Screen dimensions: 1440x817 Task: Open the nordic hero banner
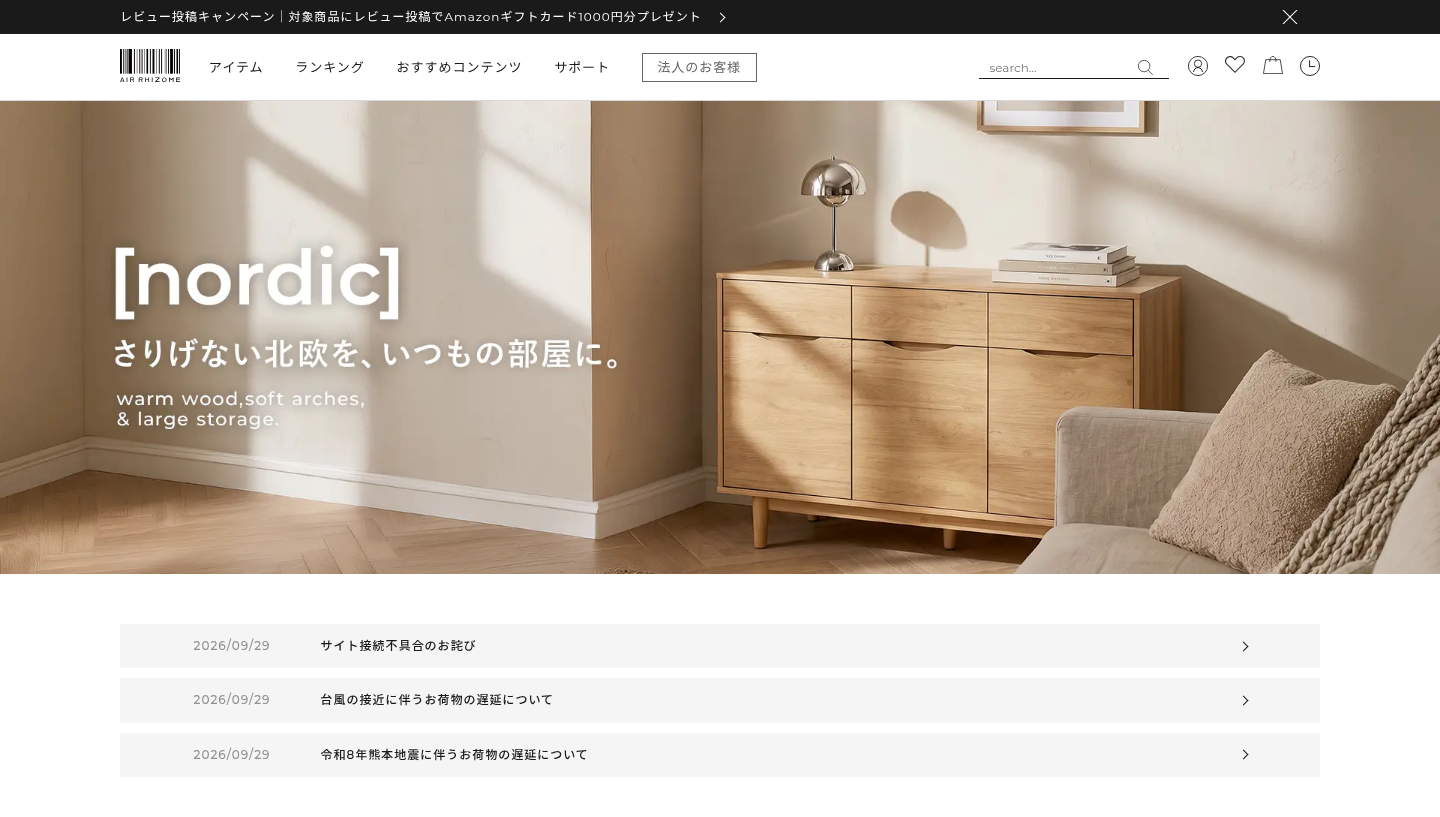pyautogui.click(x=720, y=337)
